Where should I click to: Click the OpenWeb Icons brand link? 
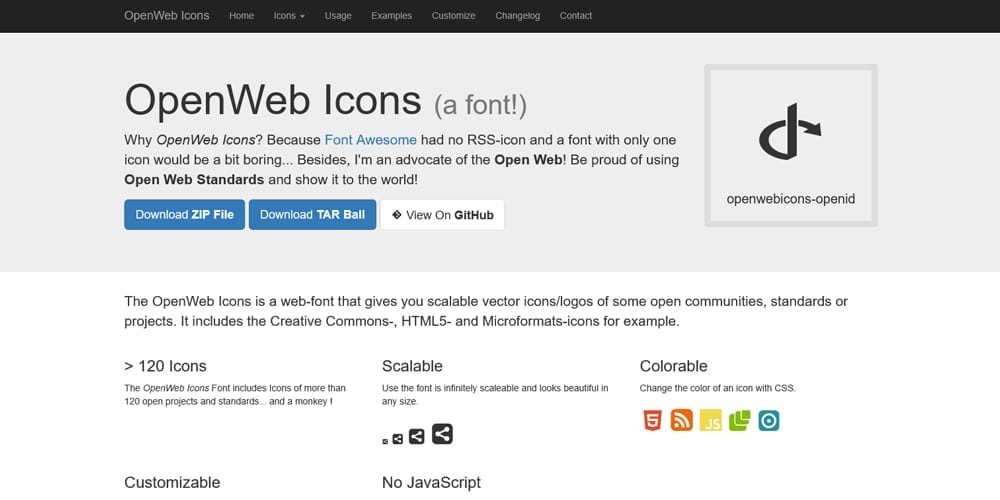pos(166,16)
